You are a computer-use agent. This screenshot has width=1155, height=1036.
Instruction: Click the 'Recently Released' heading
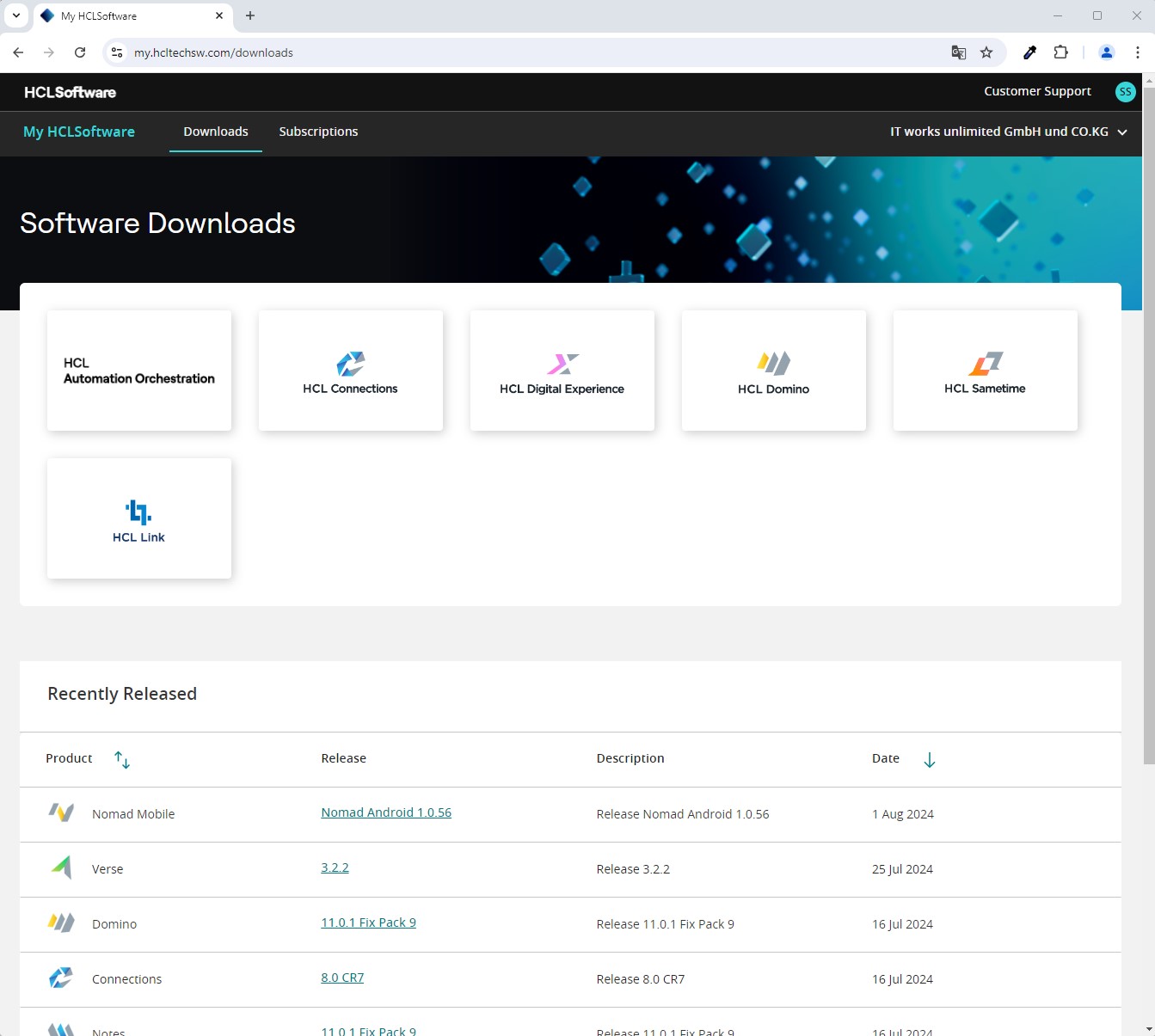[122, 694]
